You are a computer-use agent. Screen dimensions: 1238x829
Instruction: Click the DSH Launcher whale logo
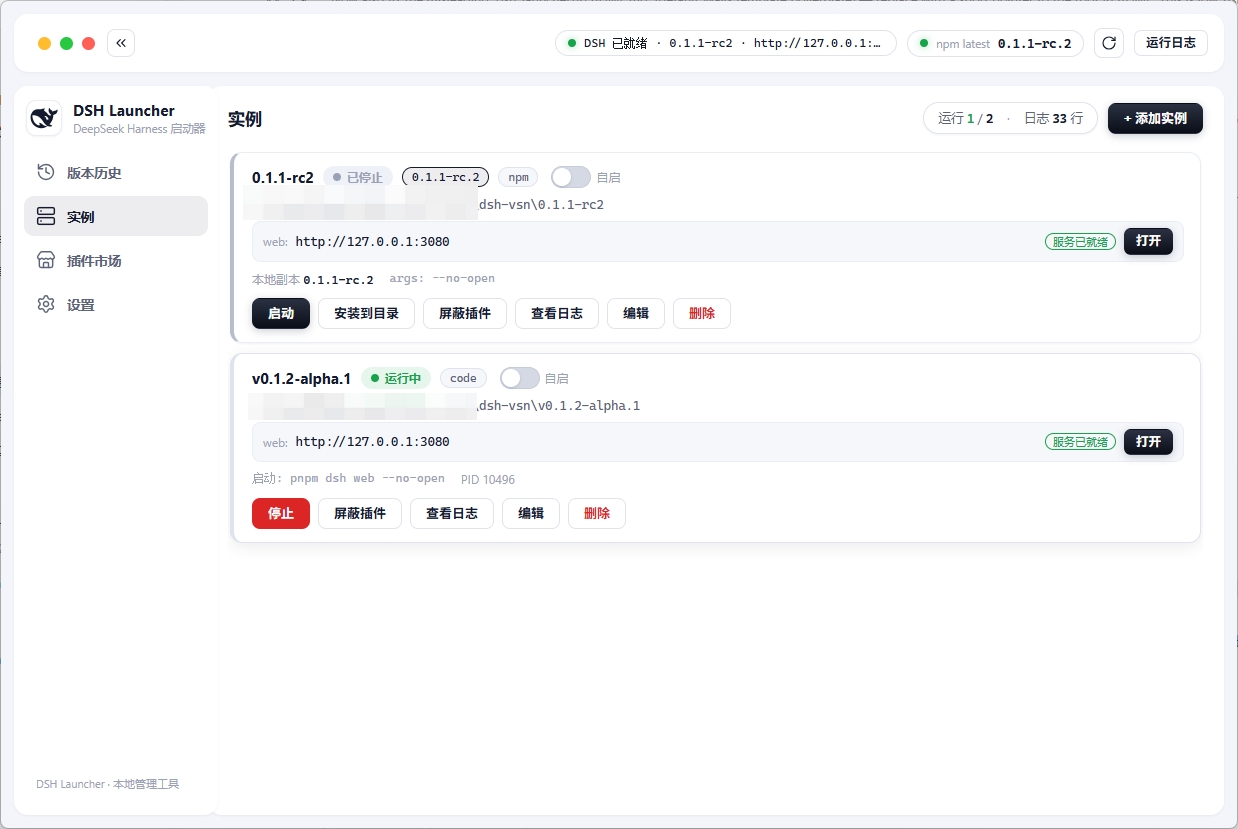tap(44, 118)
